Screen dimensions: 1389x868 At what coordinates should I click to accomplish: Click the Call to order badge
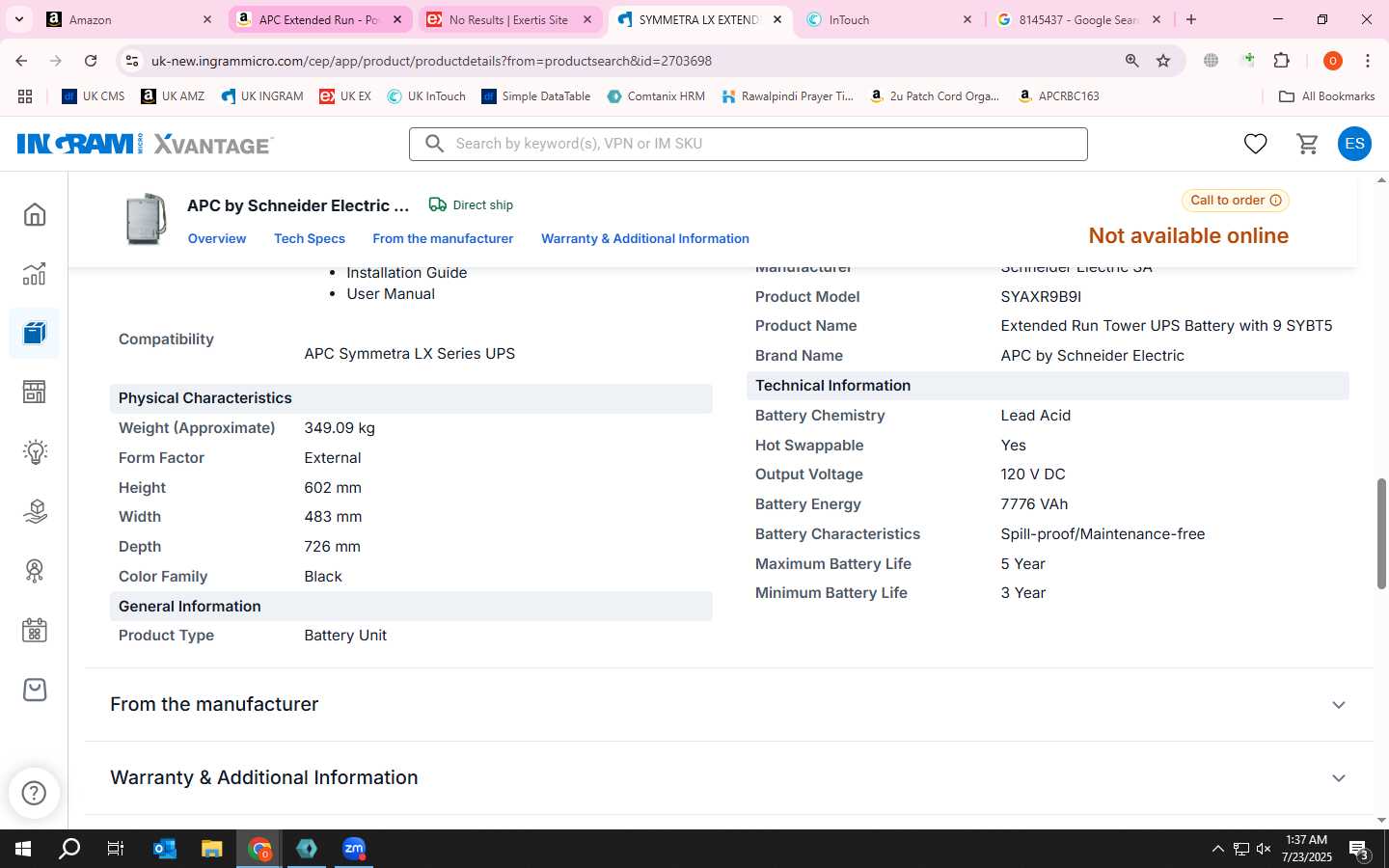coord(1236,201)
